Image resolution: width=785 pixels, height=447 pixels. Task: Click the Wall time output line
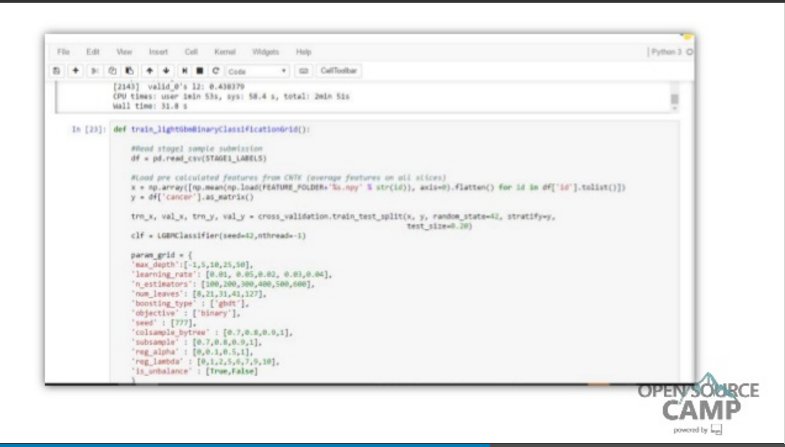click(150, 106)
